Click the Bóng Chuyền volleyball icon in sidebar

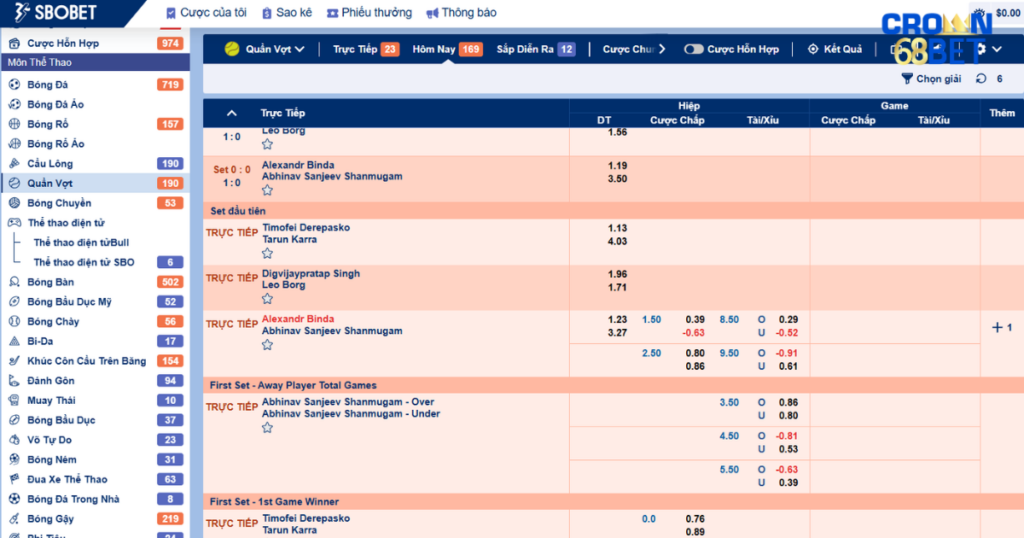[14, 203]
